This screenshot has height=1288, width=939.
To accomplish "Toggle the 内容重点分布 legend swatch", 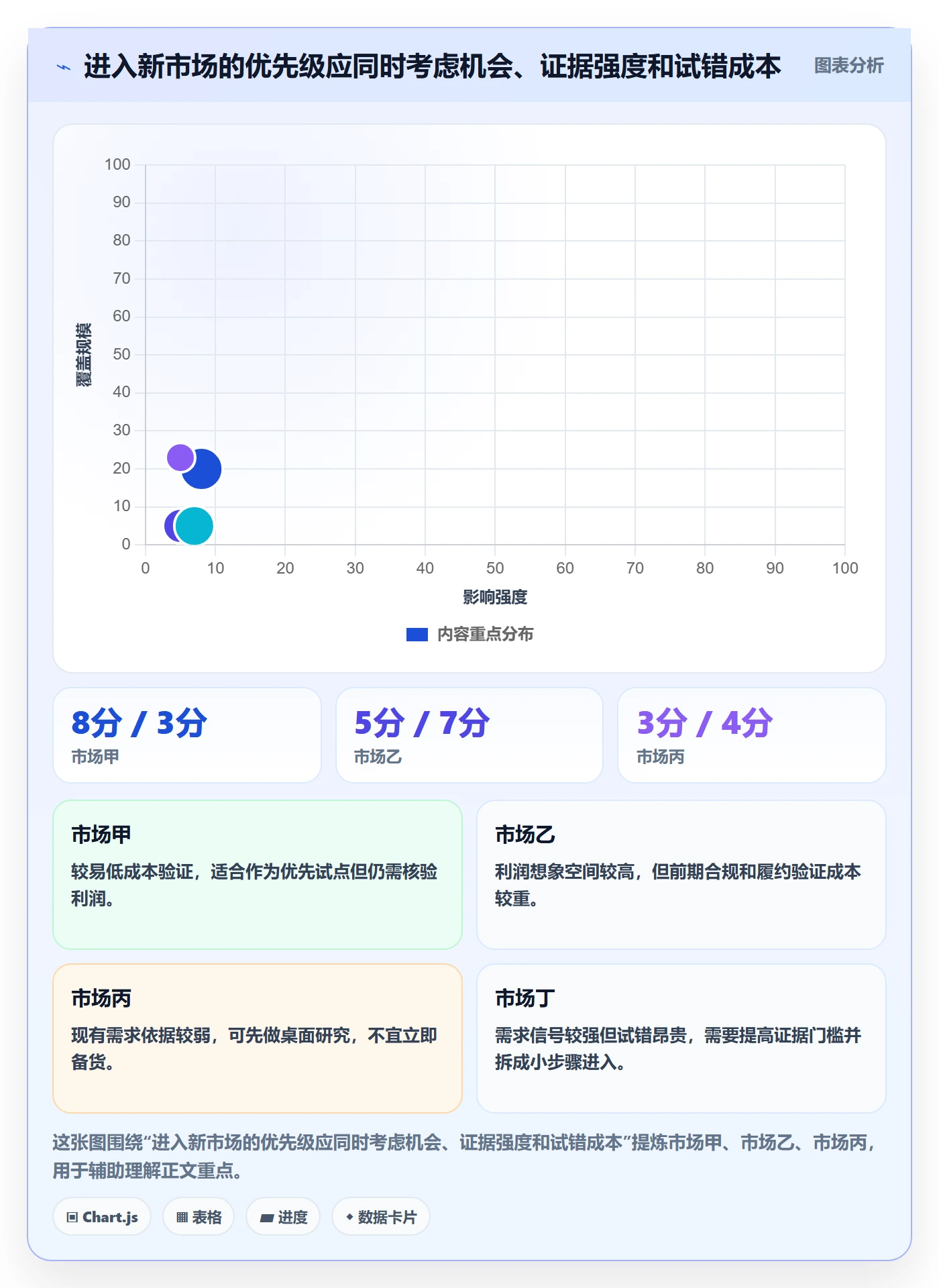I will [417, 635].
